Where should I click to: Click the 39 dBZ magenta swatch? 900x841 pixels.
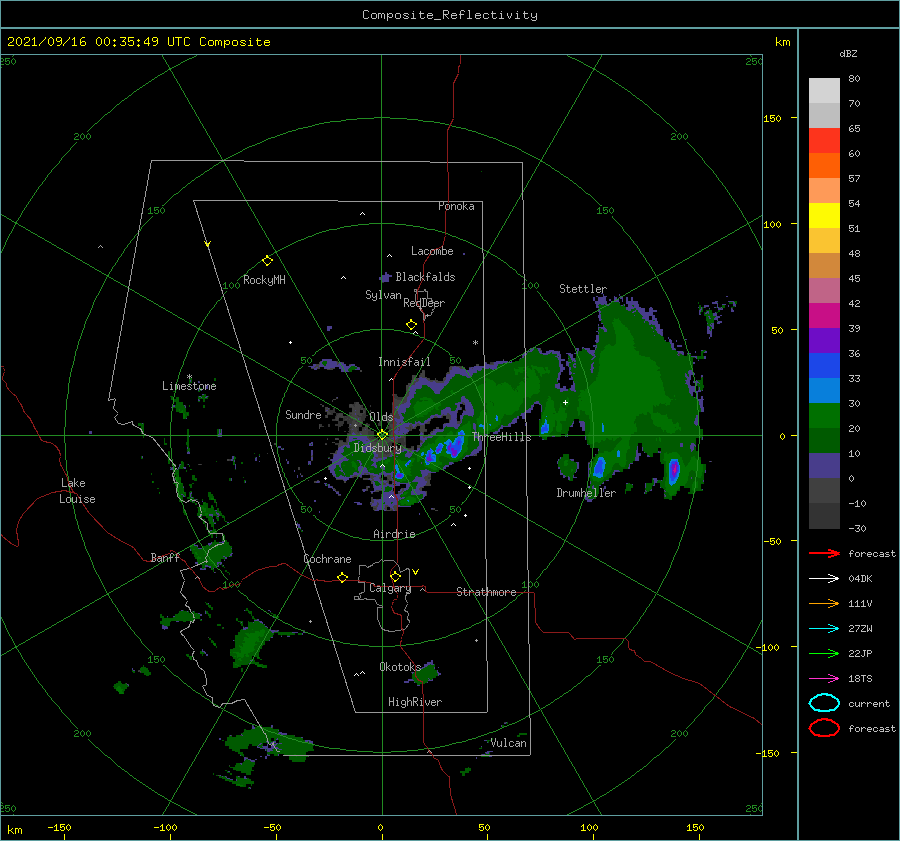(x=824, y=316)
